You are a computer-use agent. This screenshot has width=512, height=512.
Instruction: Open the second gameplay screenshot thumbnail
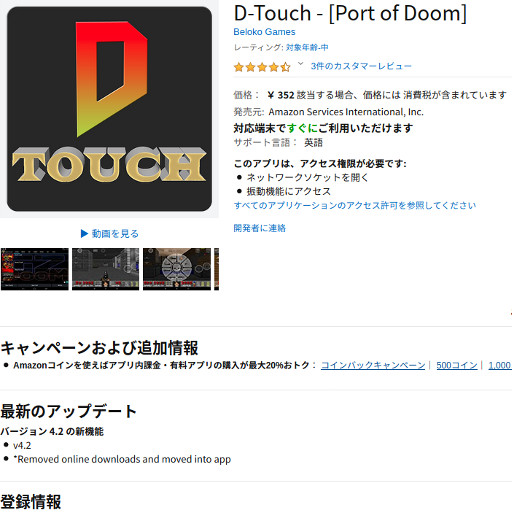tap(106, 269)
